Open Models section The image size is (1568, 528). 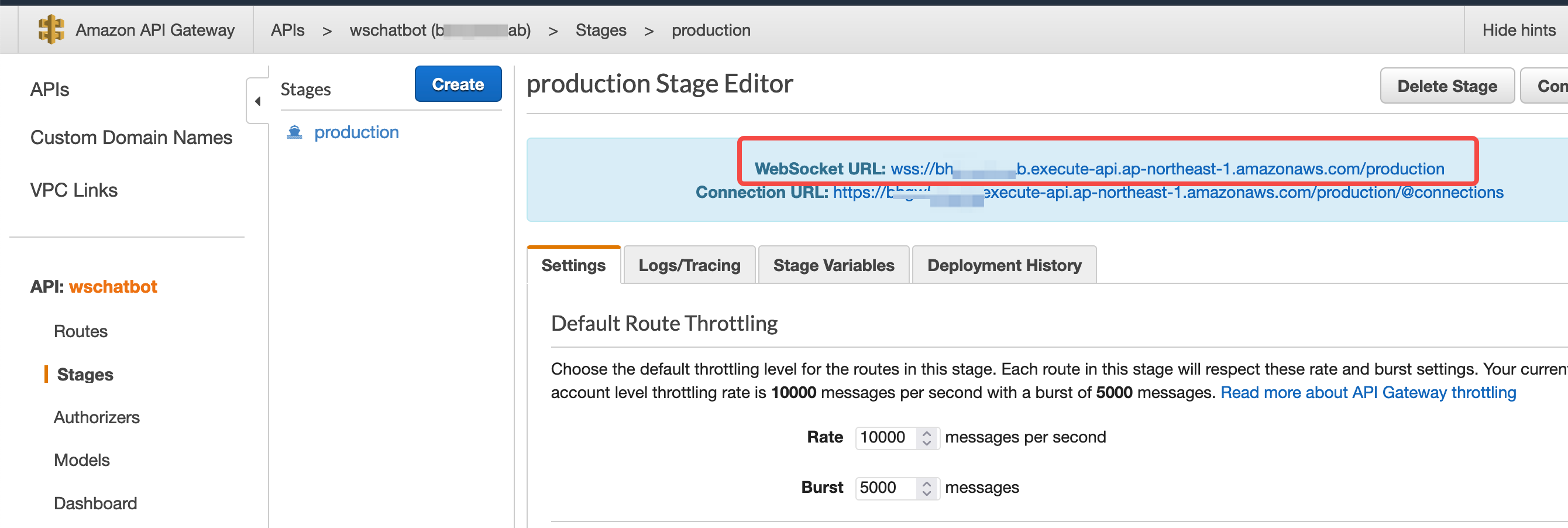pos(81,460)
